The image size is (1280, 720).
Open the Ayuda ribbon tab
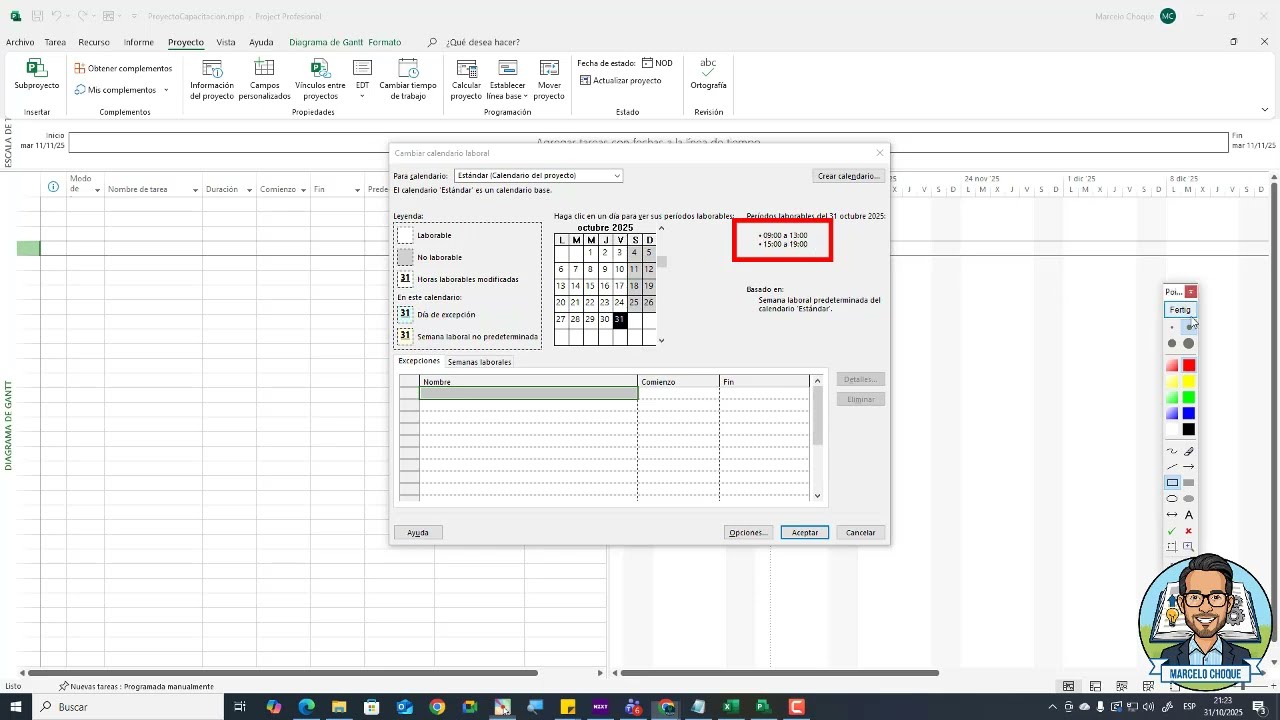[x=261, y=42]
